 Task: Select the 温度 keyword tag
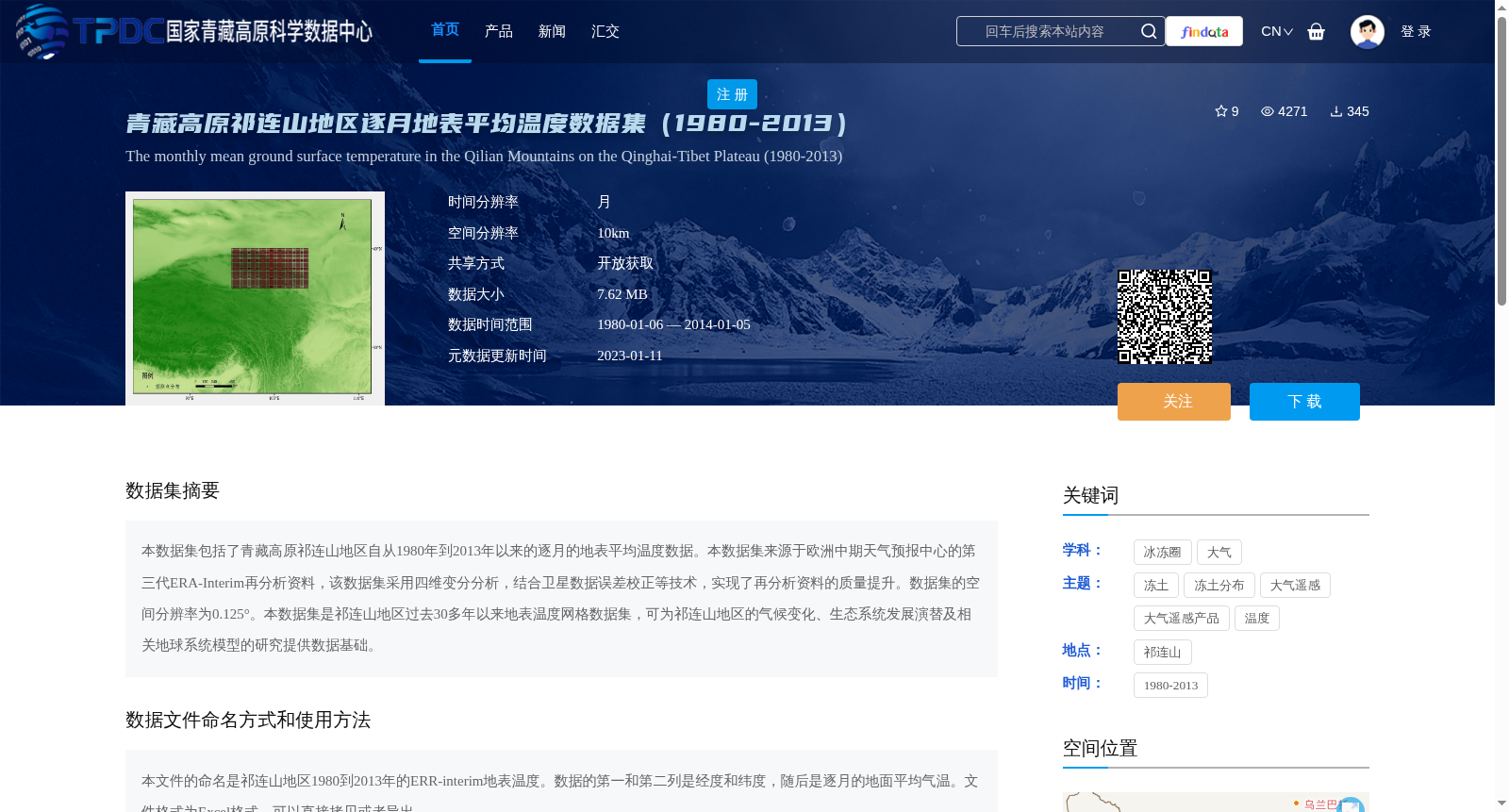click(1257, 618)
